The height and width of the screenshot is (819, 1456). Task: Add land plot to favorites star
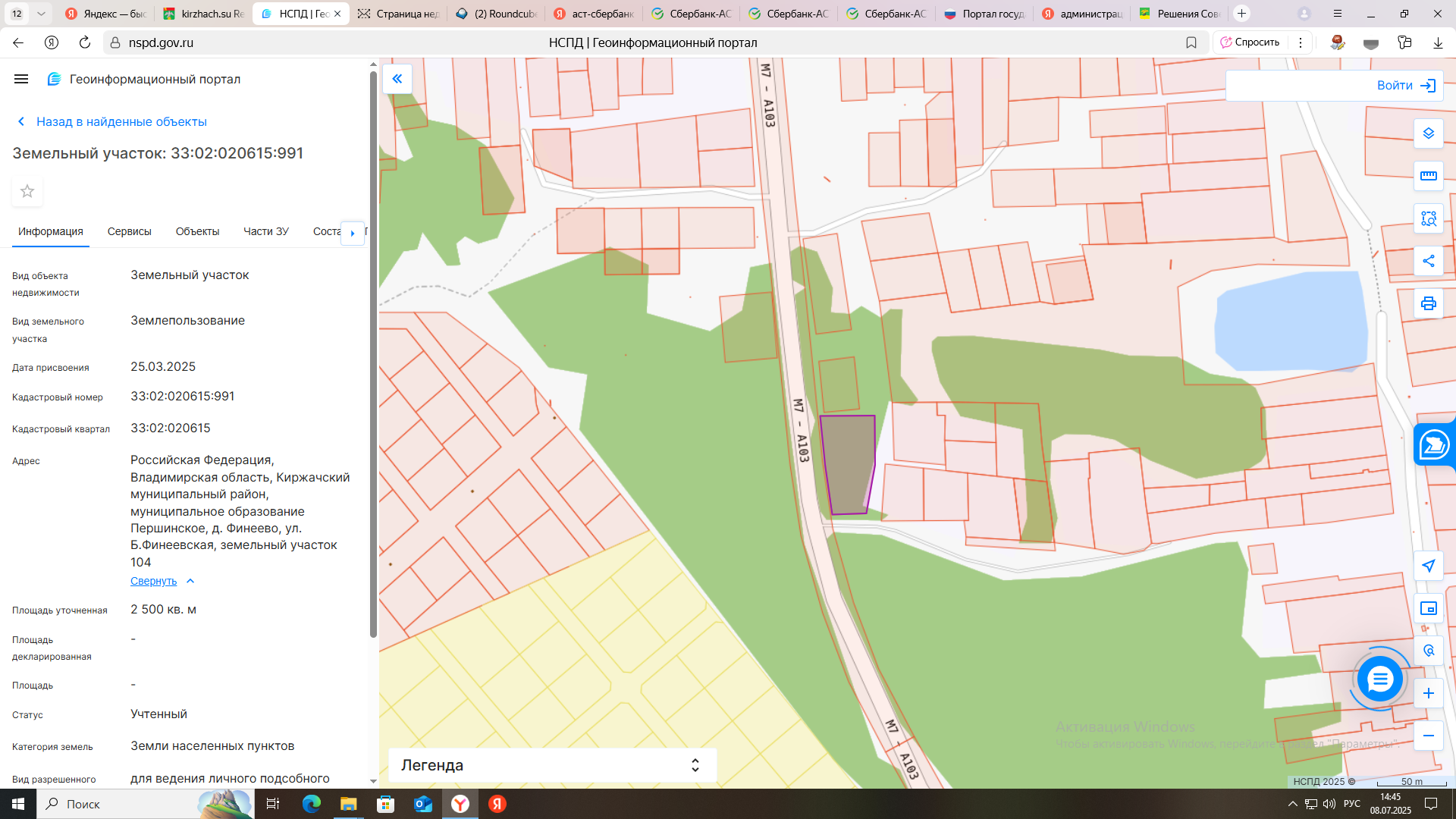point(27,191)
